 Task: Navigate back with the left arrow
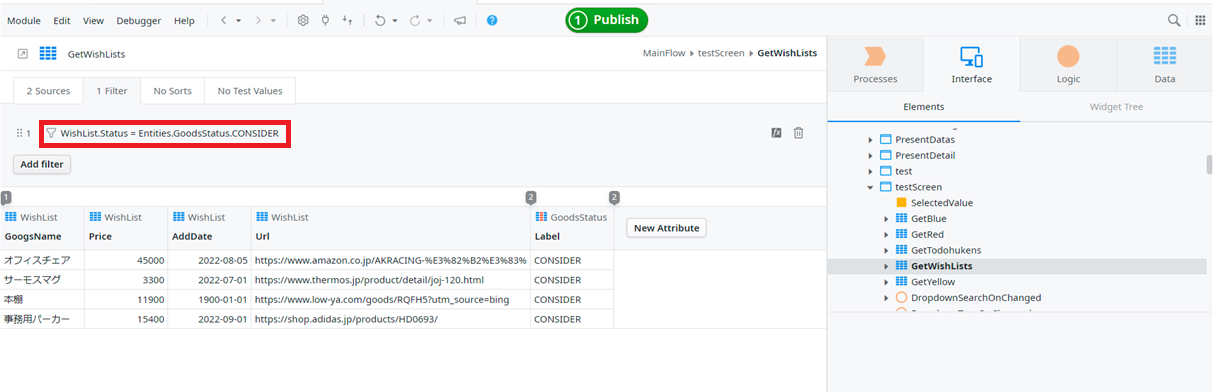point(224,20)
